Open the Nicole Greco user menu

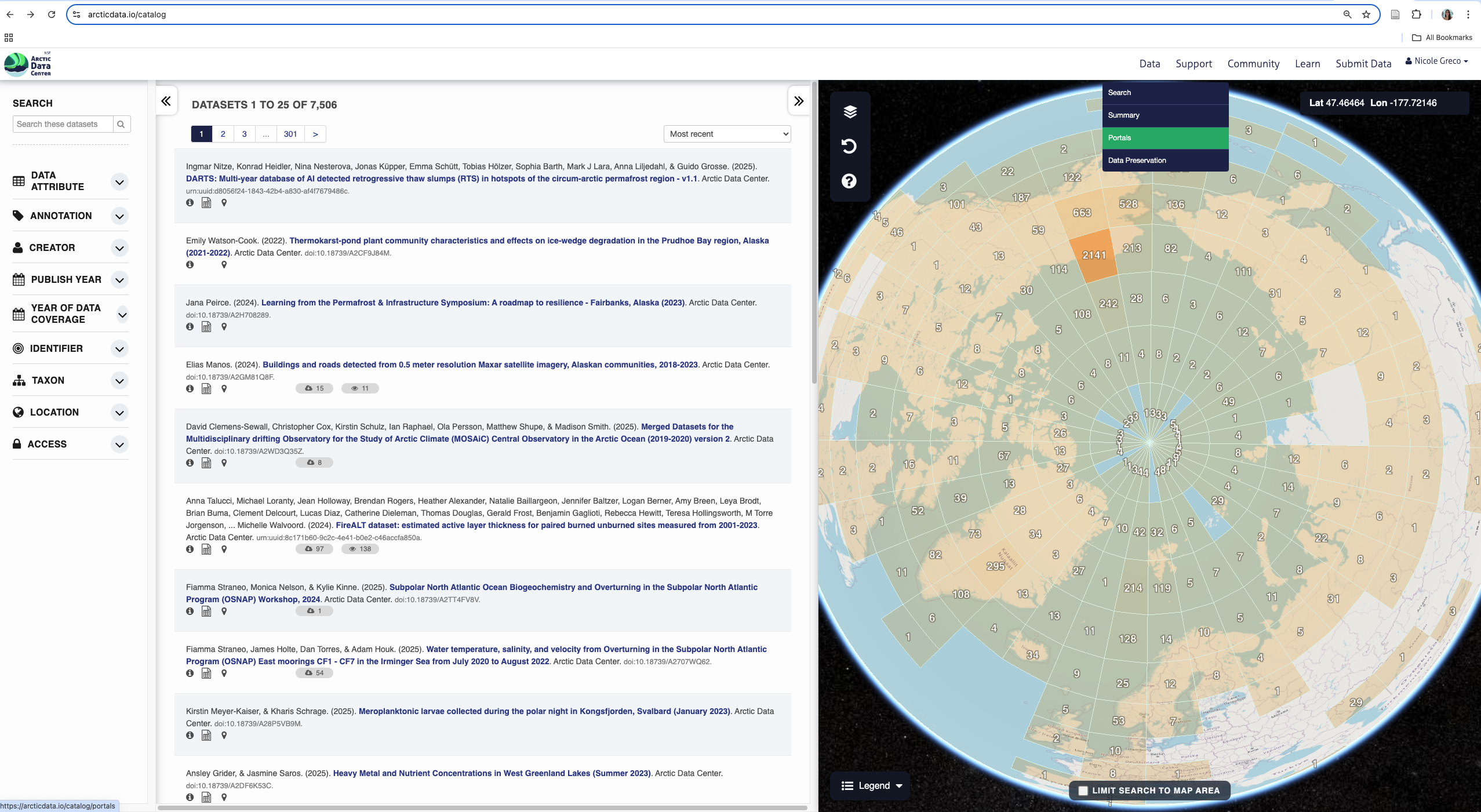[1437, 61]
